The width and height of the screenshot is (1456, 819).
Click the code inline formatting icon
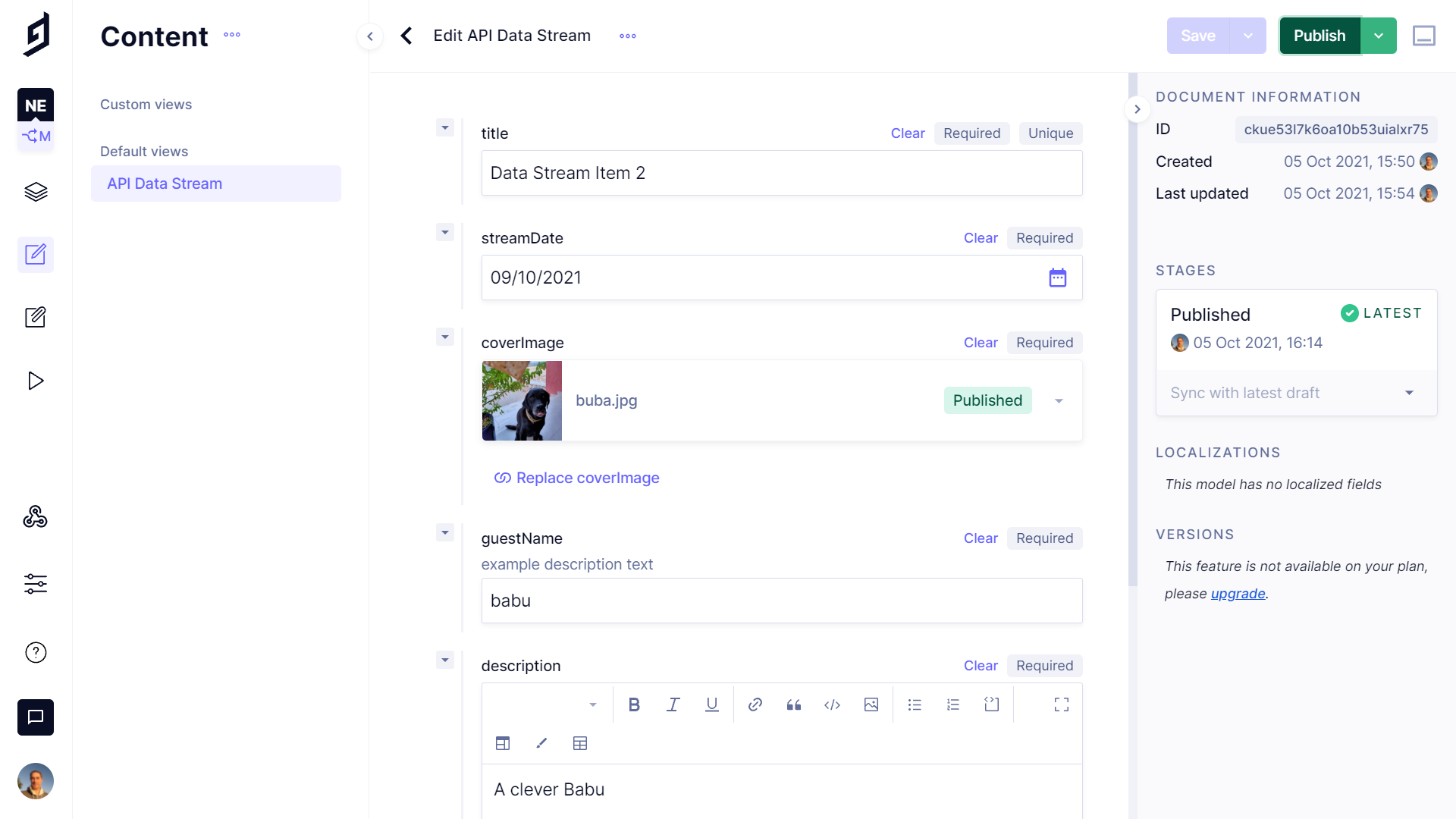tap(832, 705)
